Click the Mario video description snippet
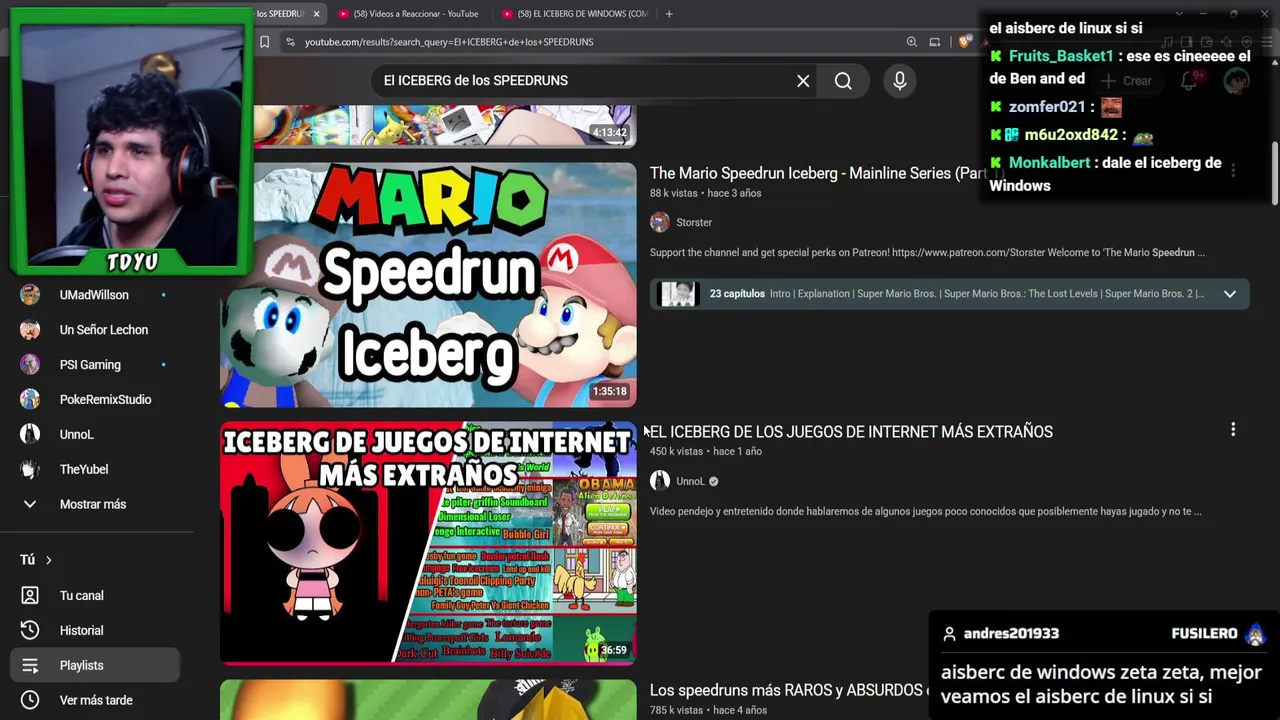The width and height of the screenshot is (1280, 720). point(927,253)
